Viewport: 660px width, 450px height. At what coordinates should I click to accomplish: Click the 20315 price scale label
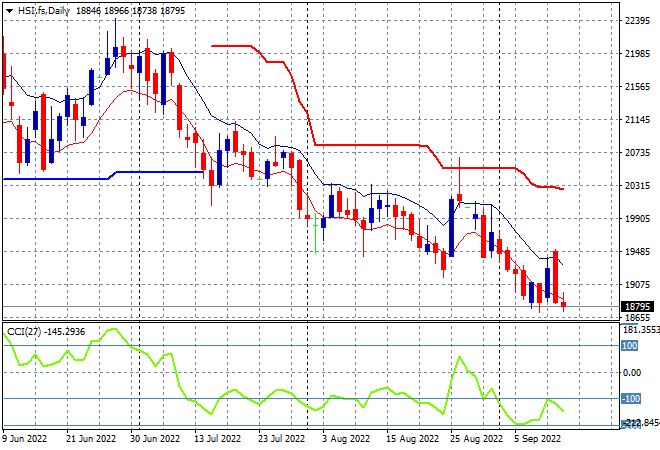pos(638,186)
